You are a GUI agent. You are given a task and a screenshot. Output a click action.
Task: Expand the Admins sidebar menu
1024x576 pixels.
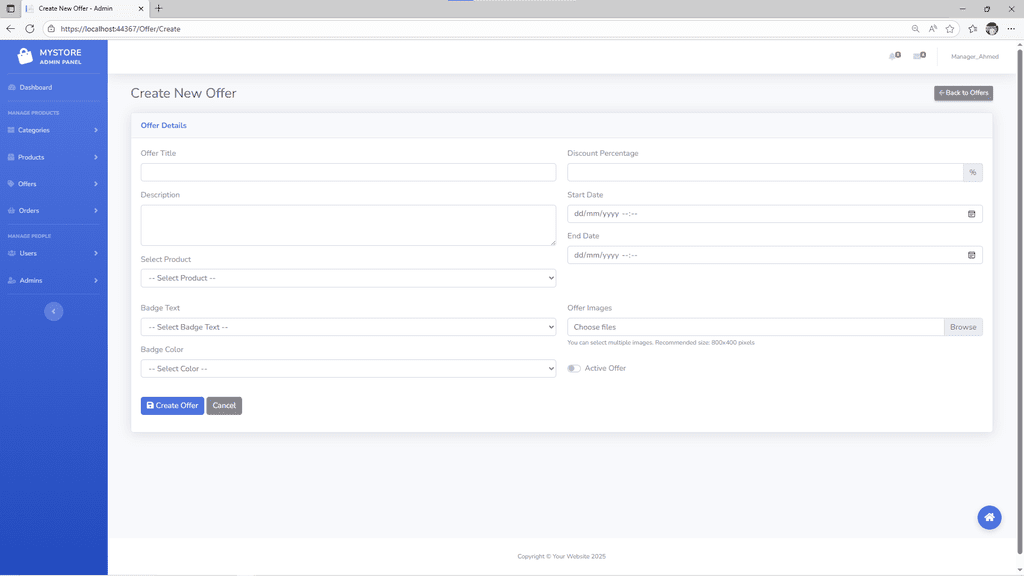tap(54, 281)
